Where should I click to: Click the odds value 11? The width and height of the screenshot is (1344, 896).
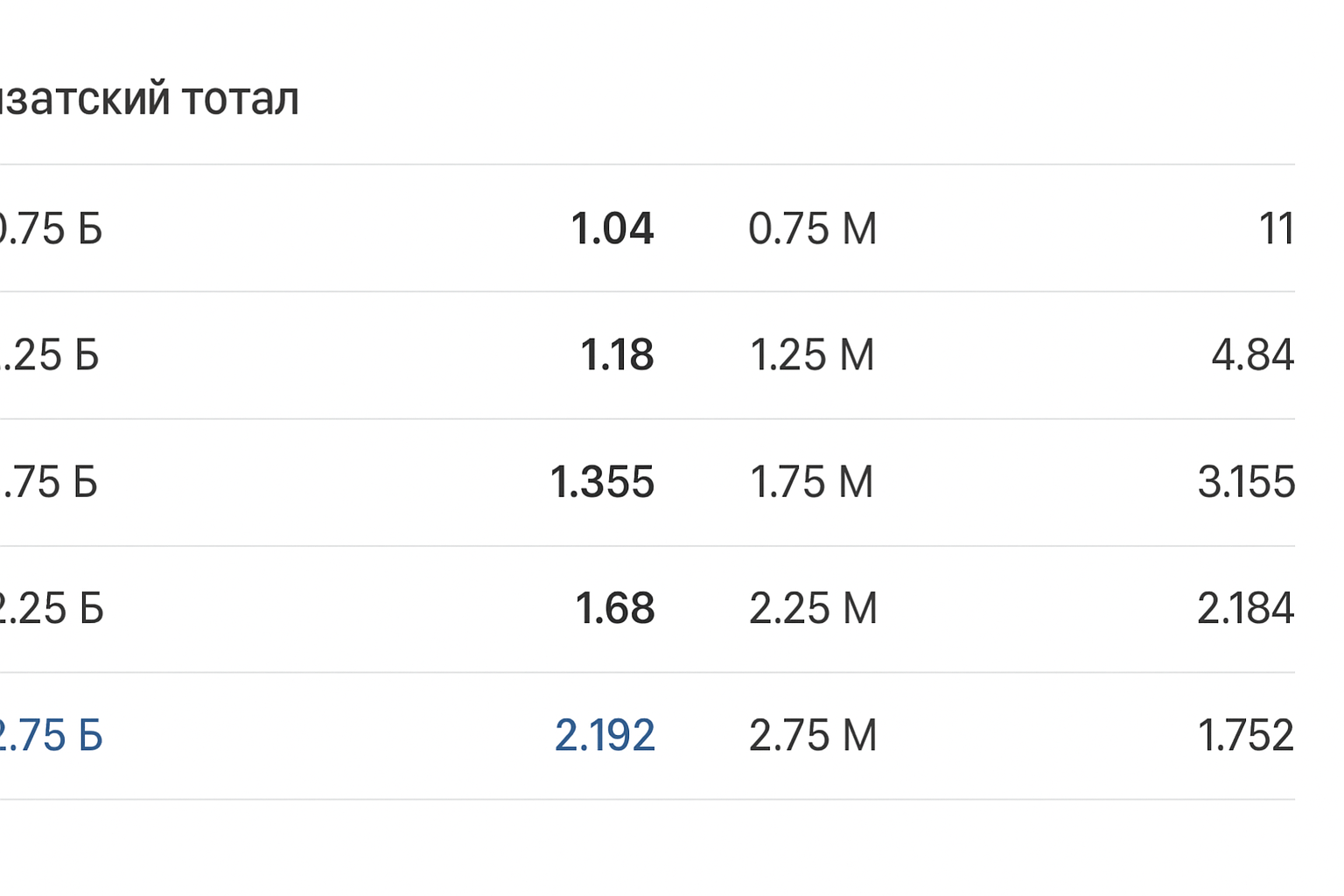pos(1276,229)
